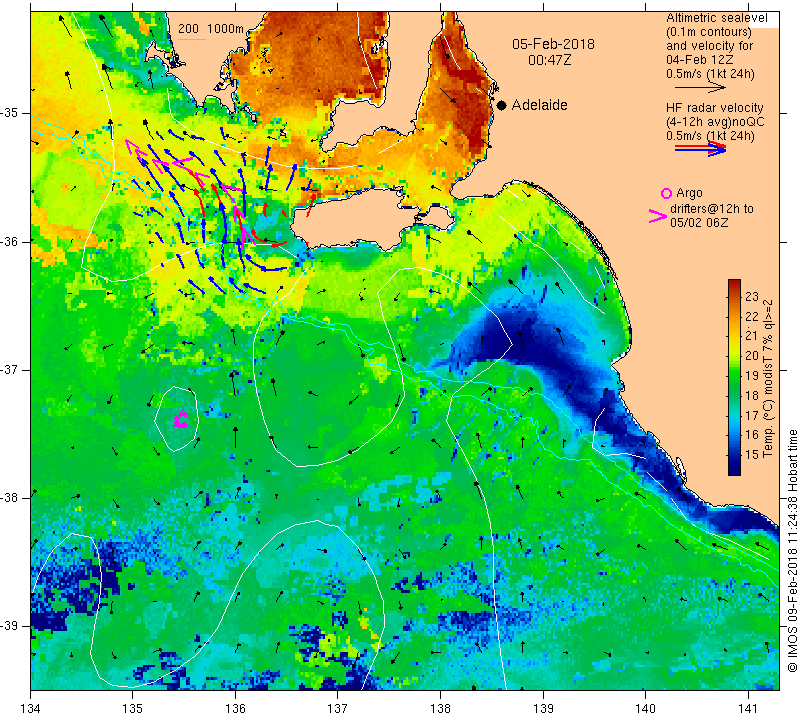Click the '(4-12h avg)noQC' legend text
The width and height of the screenshot is (800, 720).
tap(715, 122)
